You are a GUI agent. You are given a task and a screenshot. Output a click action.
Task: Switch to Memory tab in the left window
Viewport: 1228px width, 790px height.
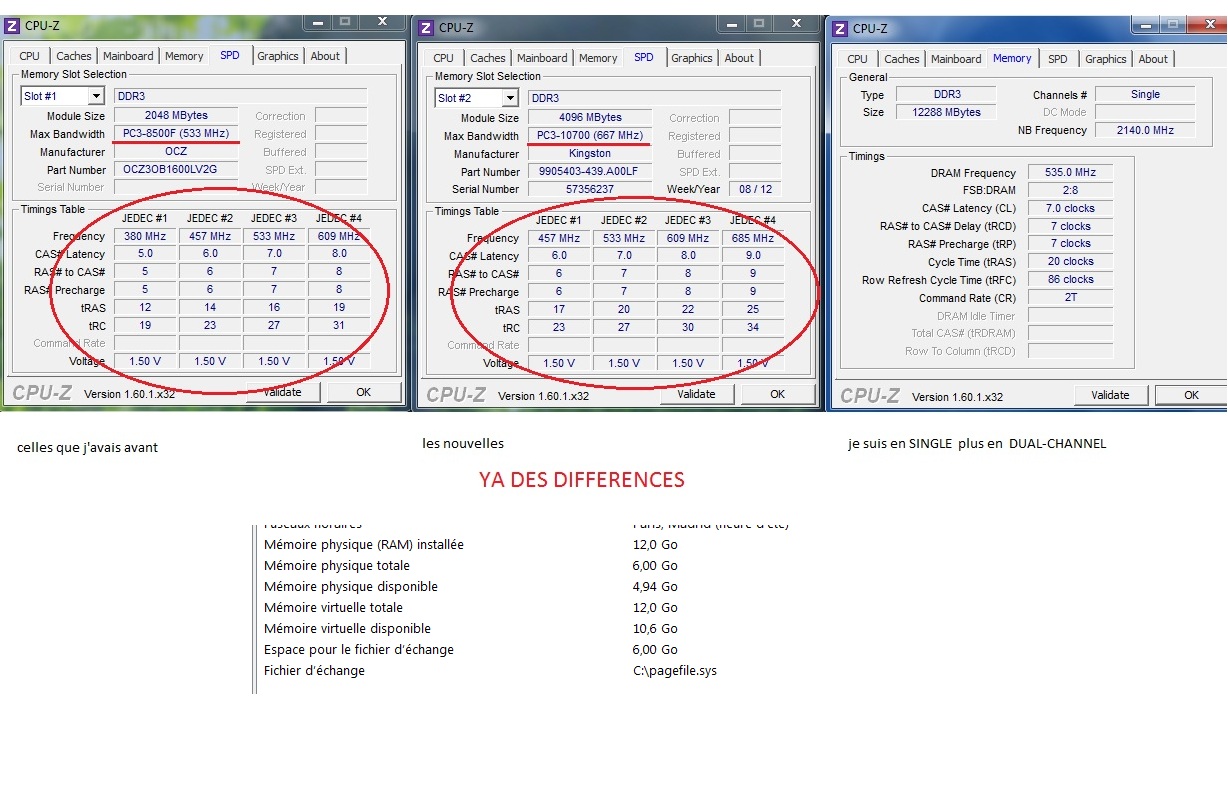[184, 56]
